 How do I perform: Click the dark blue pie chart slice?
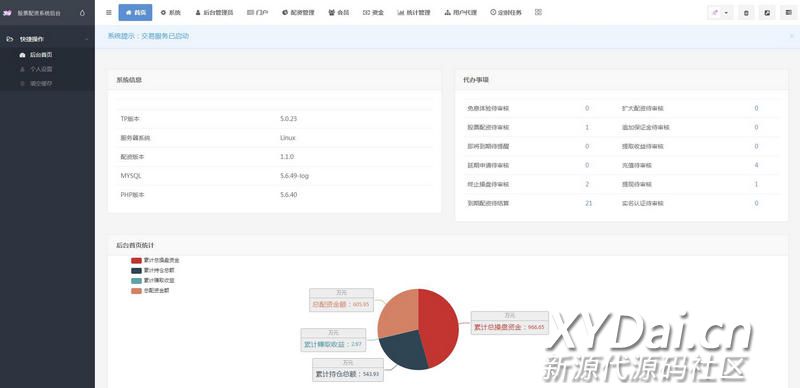[405, 349]
